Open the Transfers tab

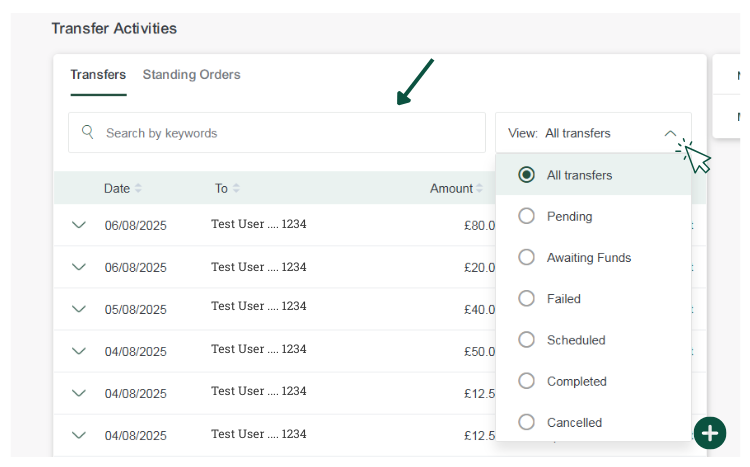pyautogui.click(x=98, y=75)
